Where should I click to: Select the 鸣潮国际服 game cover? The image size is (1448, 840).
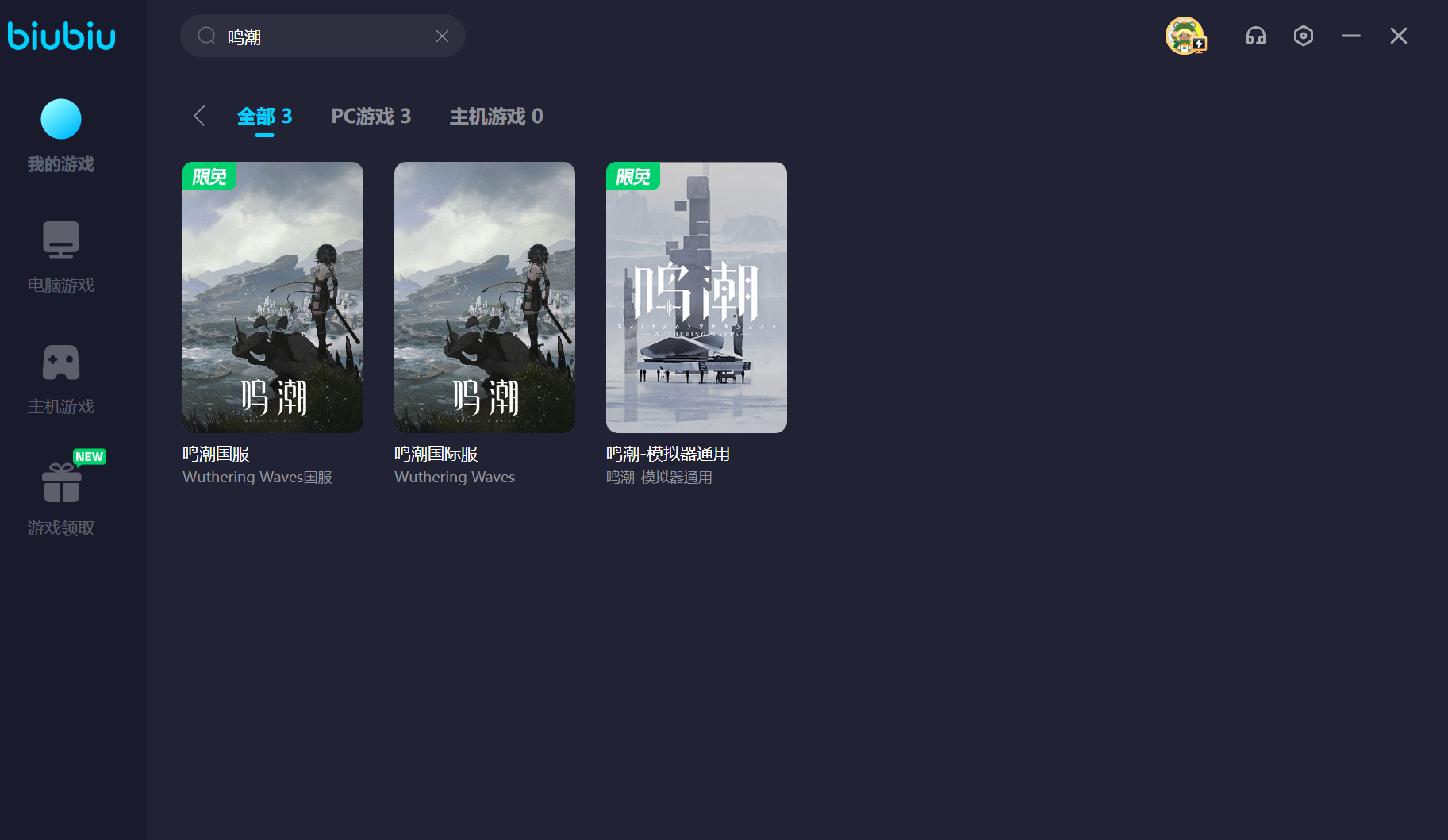click(x=485, y=297)
